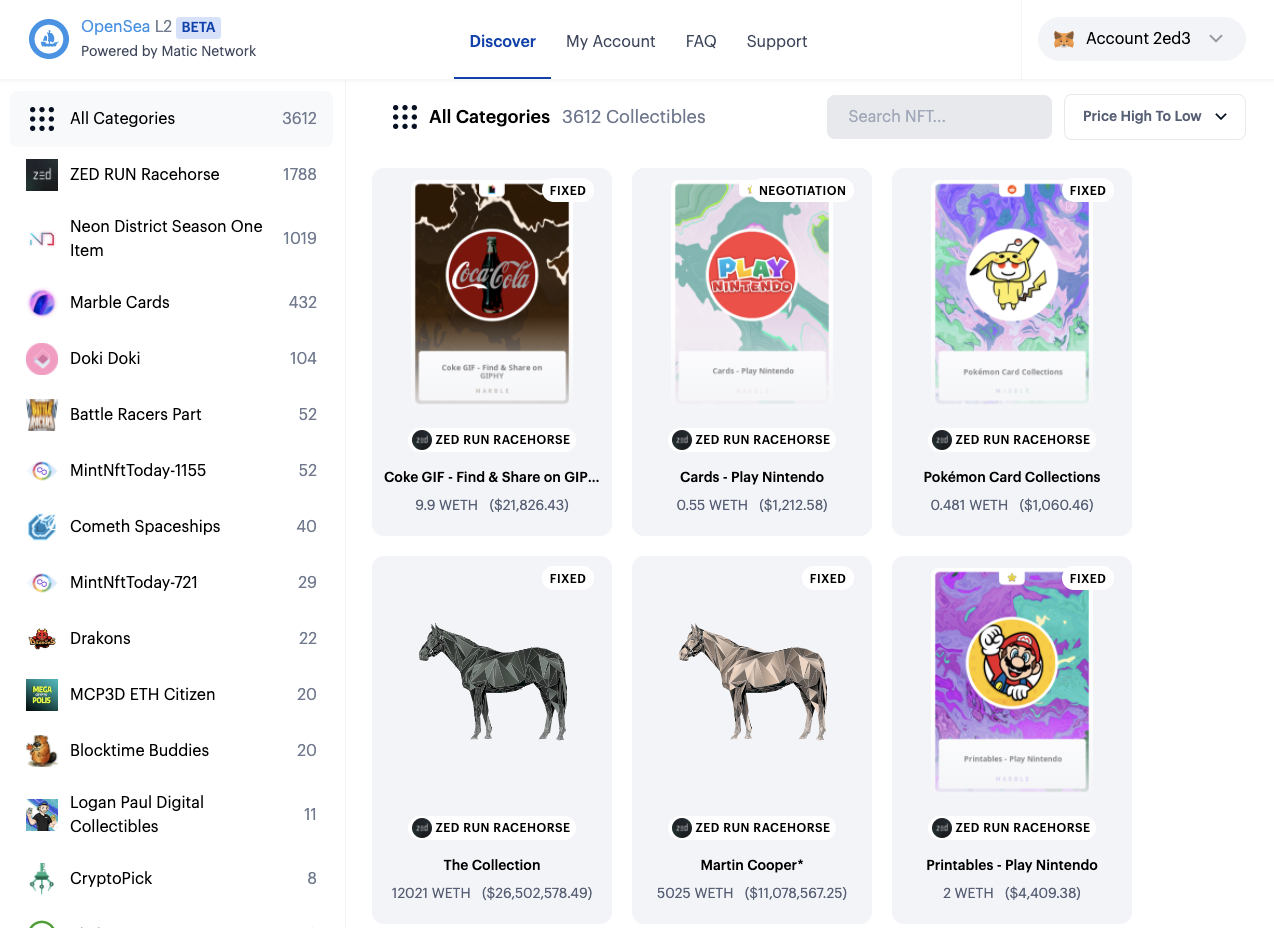Click the MintNftToday-721 icon
Image resolution: width=1274 pixels, height=937 pixels.
42,582
